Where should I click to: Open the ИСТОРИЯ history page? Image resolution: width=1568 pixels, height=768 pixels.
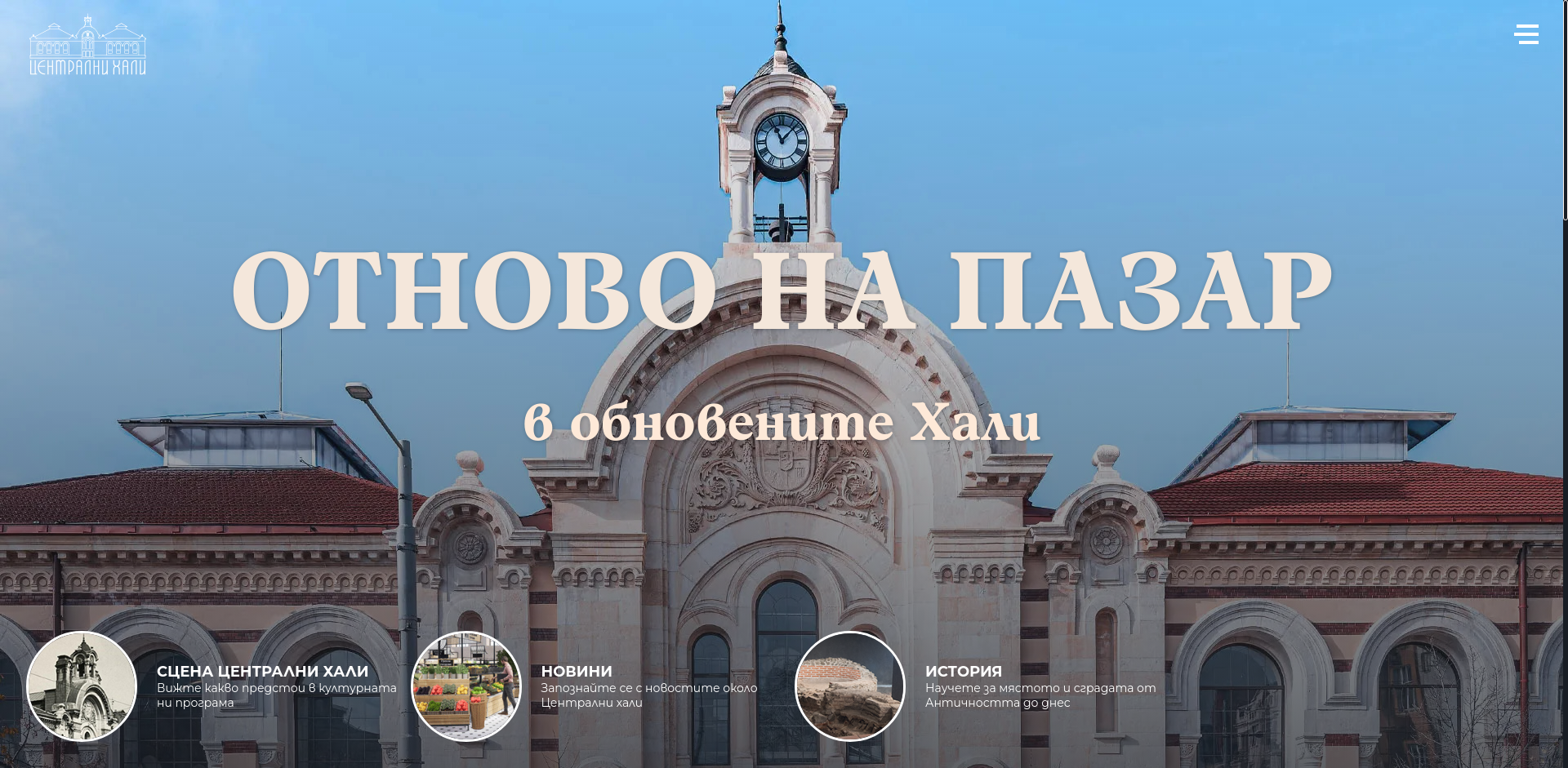tap(963, 671)
